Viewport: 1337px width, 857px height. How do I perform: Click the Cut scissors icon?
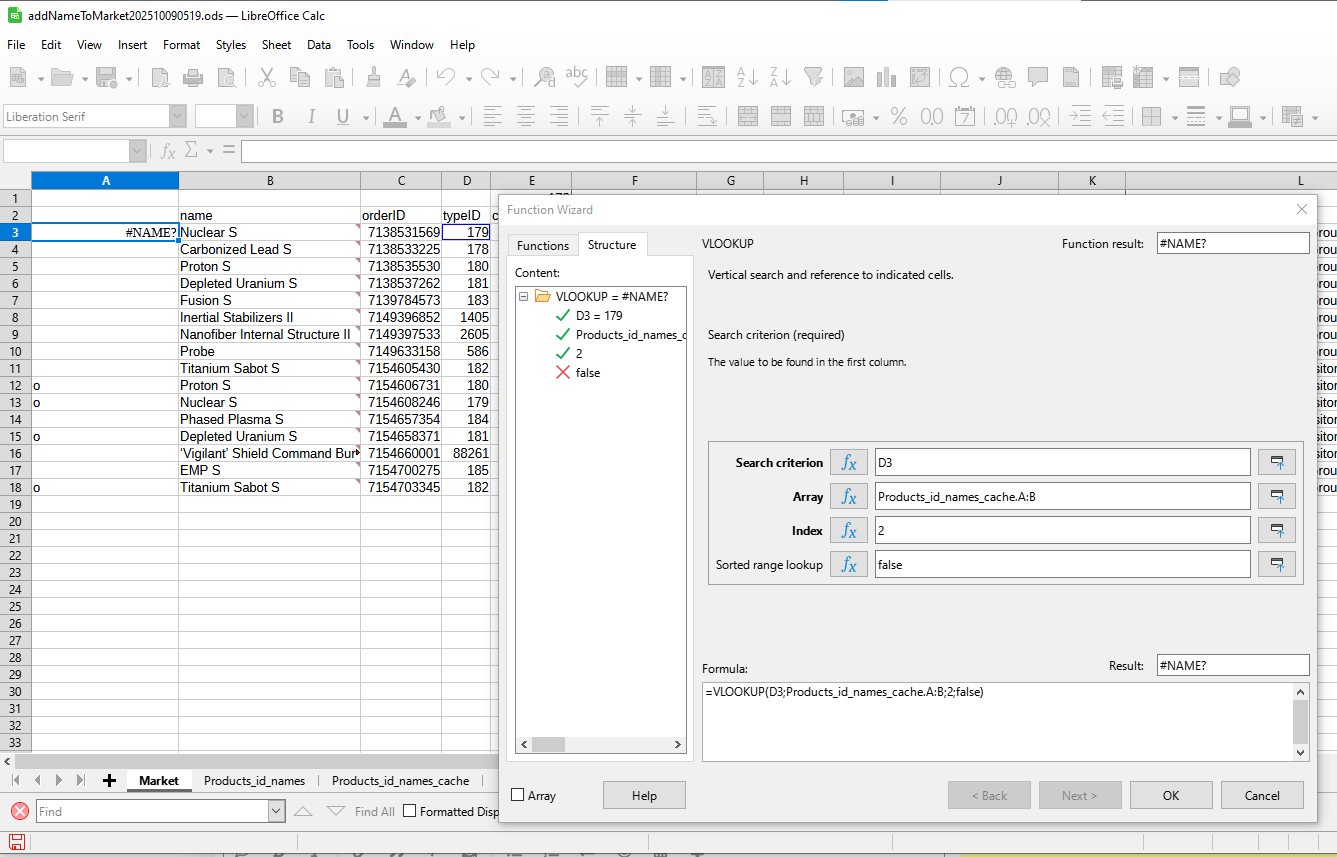pyautogui.click(x=267, y=77)
